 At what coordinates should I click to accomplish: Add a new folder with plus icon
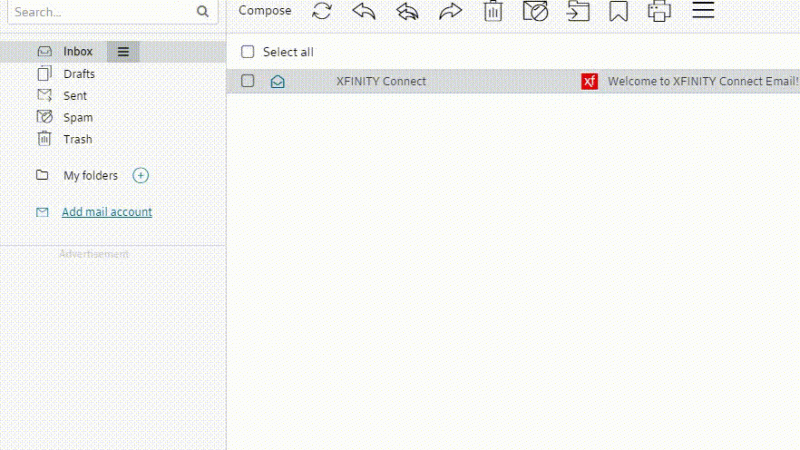tap(141, 176)
